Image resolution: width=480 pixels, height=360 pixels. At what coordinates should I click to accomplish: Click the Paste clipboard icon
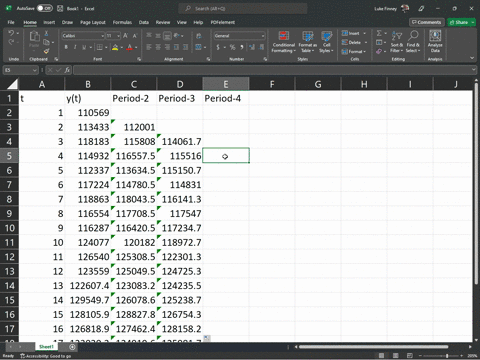(x=34, y=36)
